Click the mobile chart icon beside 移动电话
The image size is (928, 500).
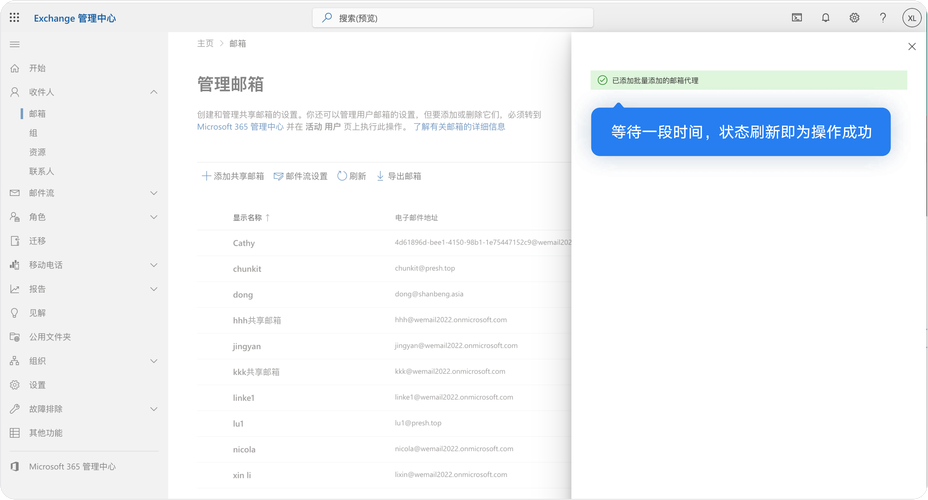(15, 265)
